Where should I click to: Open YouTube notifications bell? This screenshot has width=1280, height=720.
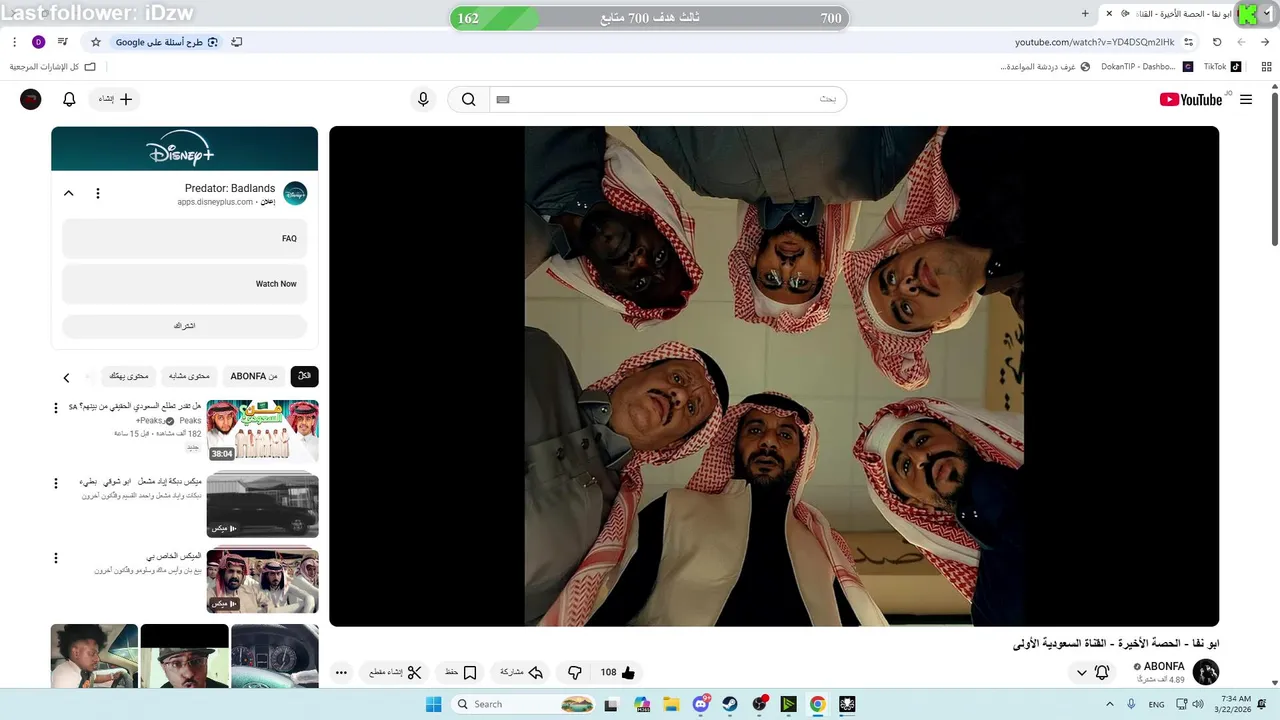point(69,99)
